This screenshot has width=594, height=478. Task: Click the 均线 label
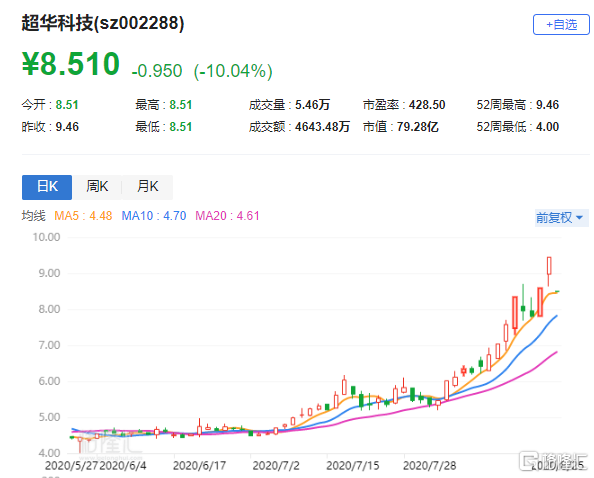(x=33, y=216)
